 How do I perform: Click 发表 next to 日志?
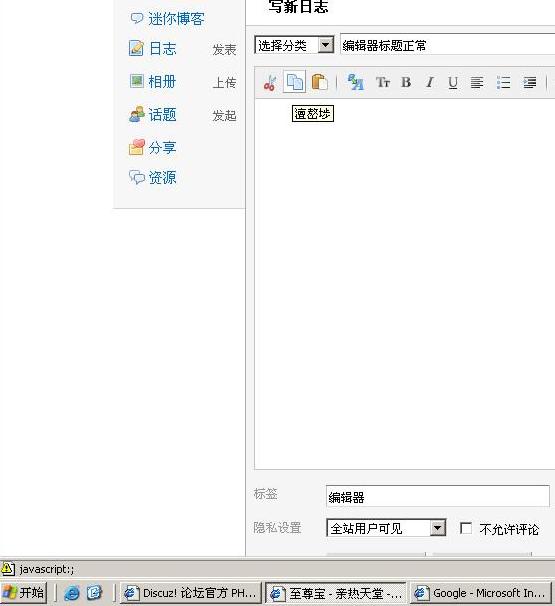pos(225,49)
